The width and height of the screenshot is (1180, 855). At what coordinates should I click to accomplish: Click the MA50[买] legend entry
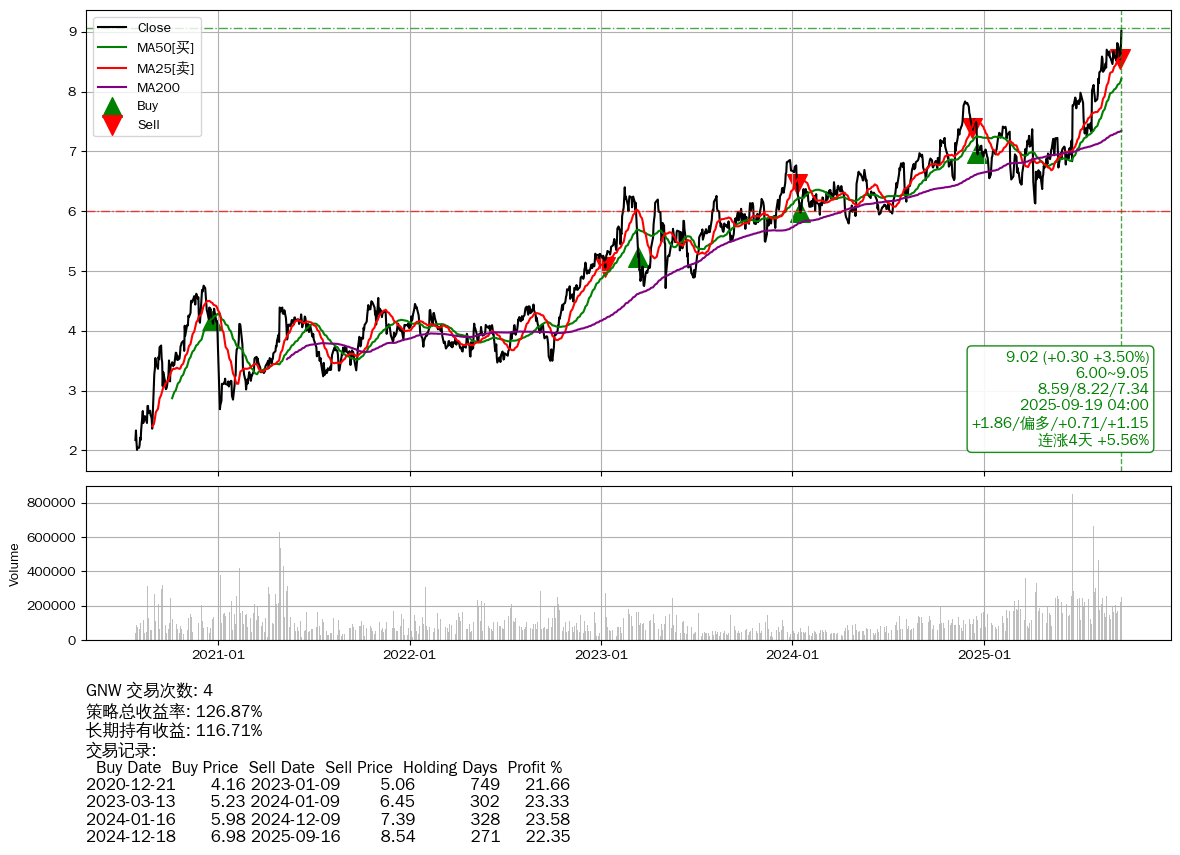click(165, 47)
